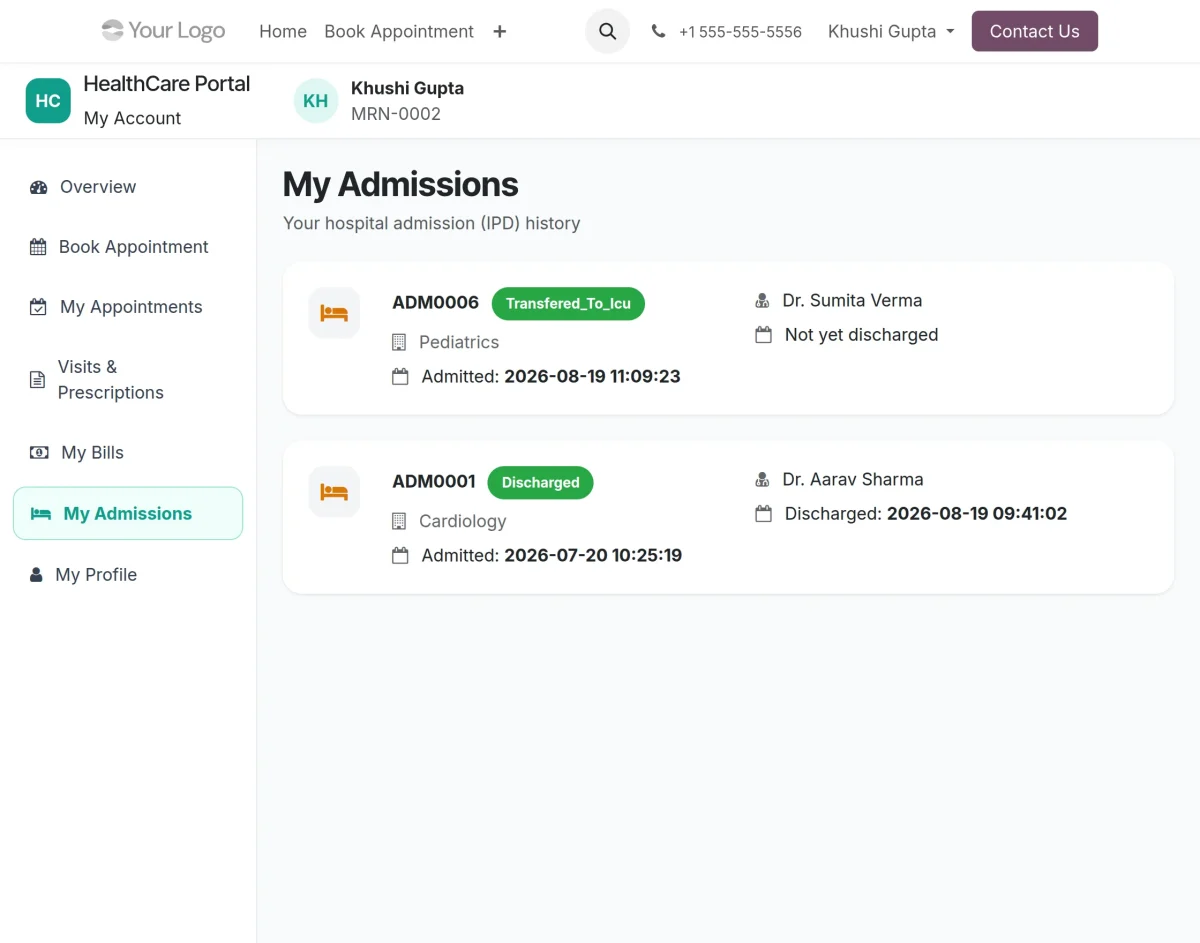Viewport: 1200px width, 943px height.
Task: Click the My Appointments calendar-check icon
Action: (x=38, y=307)
